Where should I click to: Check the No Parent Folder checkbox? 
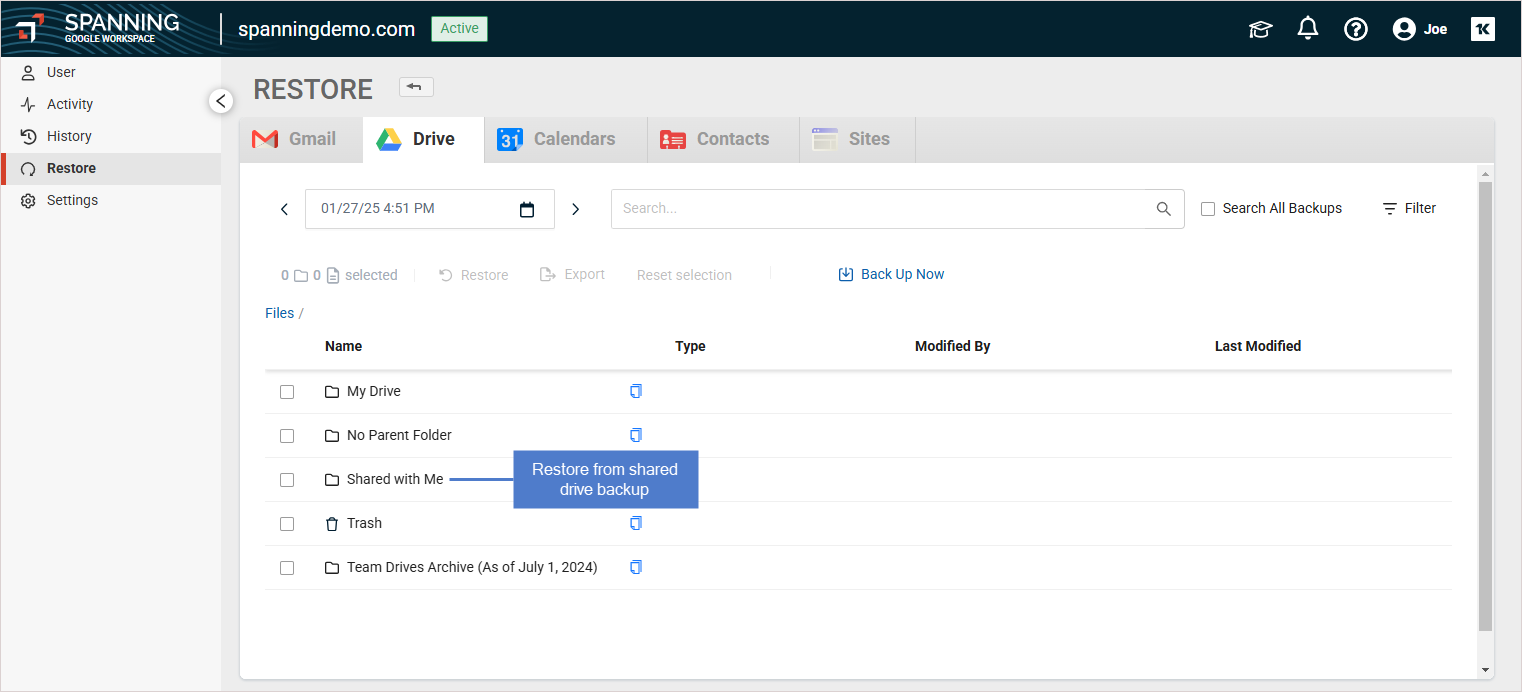(x=287, y=436)
